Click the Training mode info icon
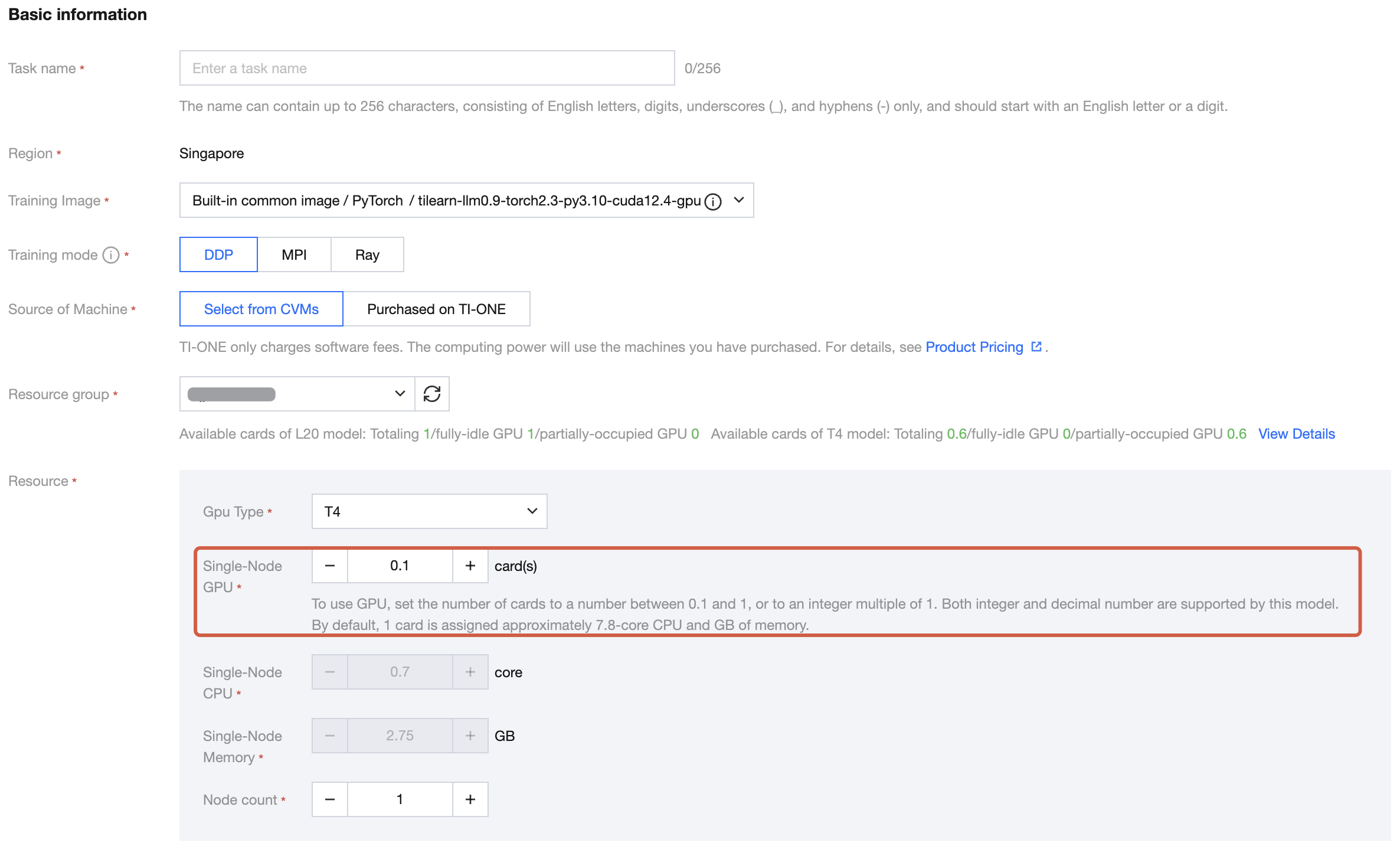Screen dimensions: 1400x849 pyautogui.click(x=111, y=255)
